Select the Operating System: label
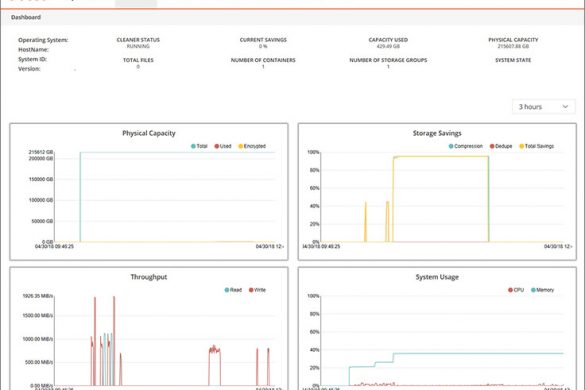This screenshot has height=390, width=585. (x=43, y=40)
